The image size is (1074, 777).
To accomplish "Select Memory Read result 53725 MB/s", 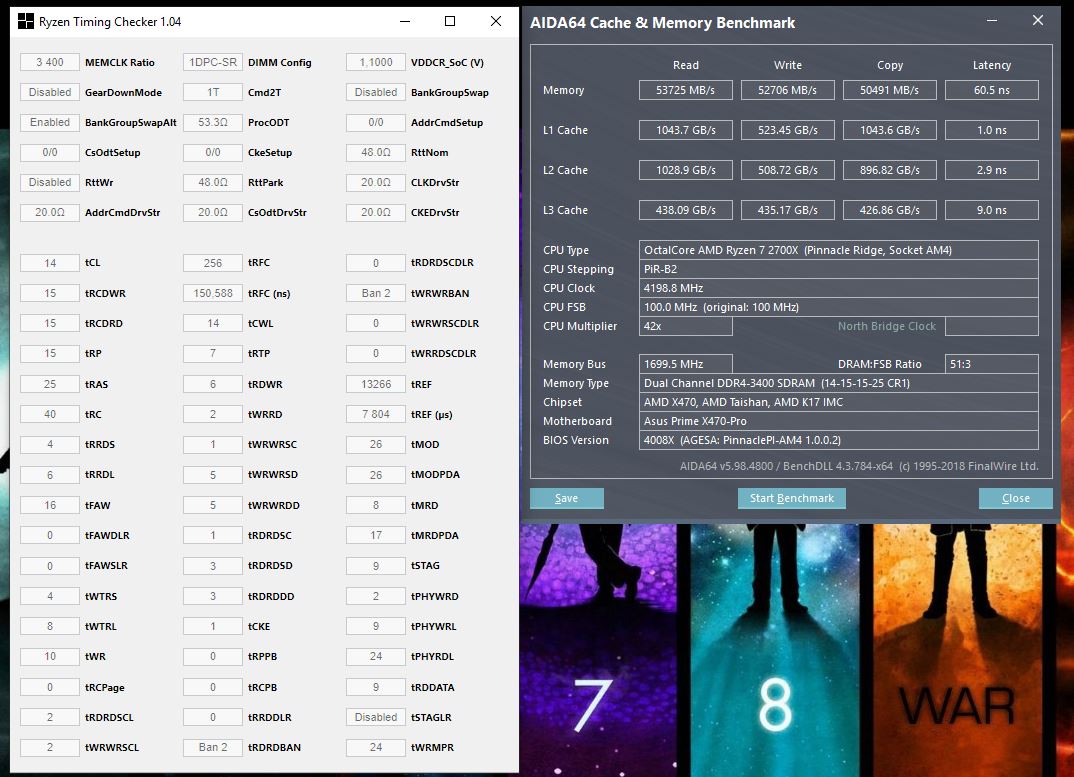I will tap(686, 90).
